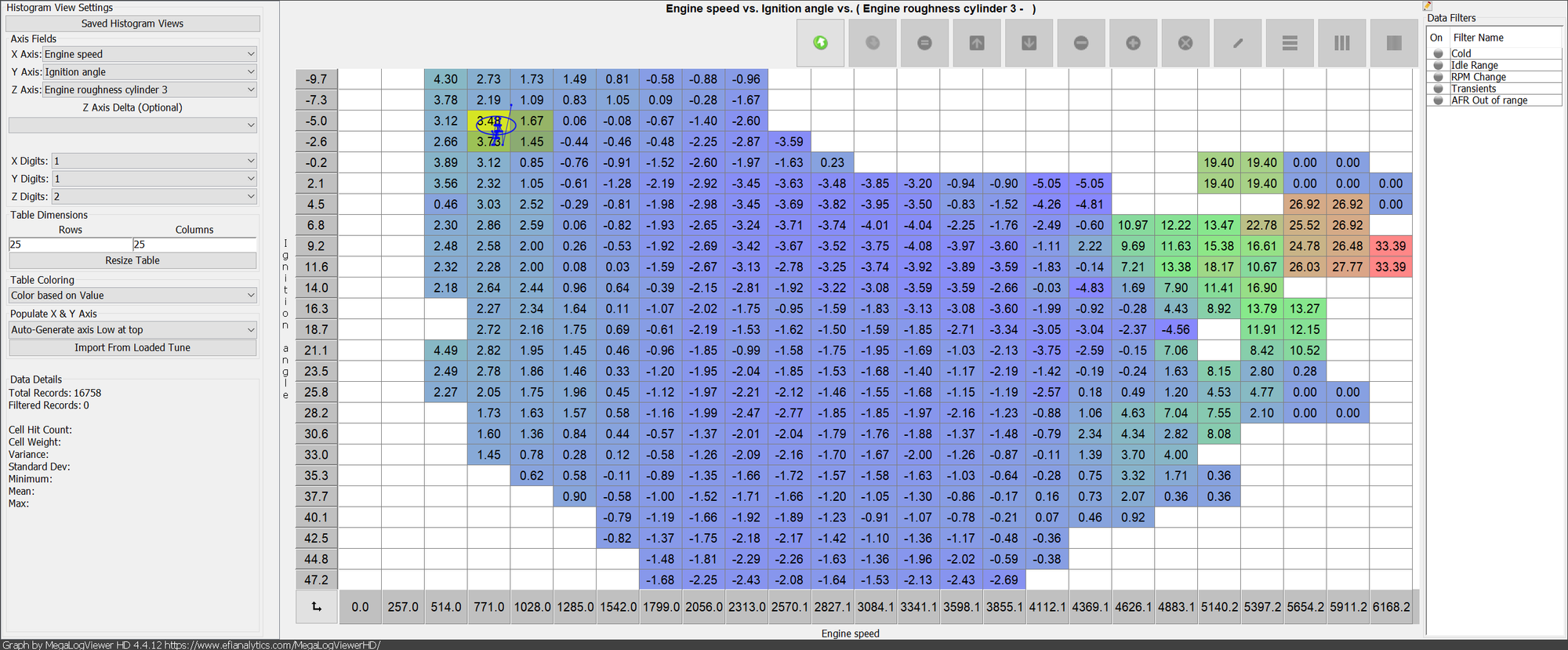
Task: Open data filter editor pencil icon
Action: click(x=1428, y=6)
